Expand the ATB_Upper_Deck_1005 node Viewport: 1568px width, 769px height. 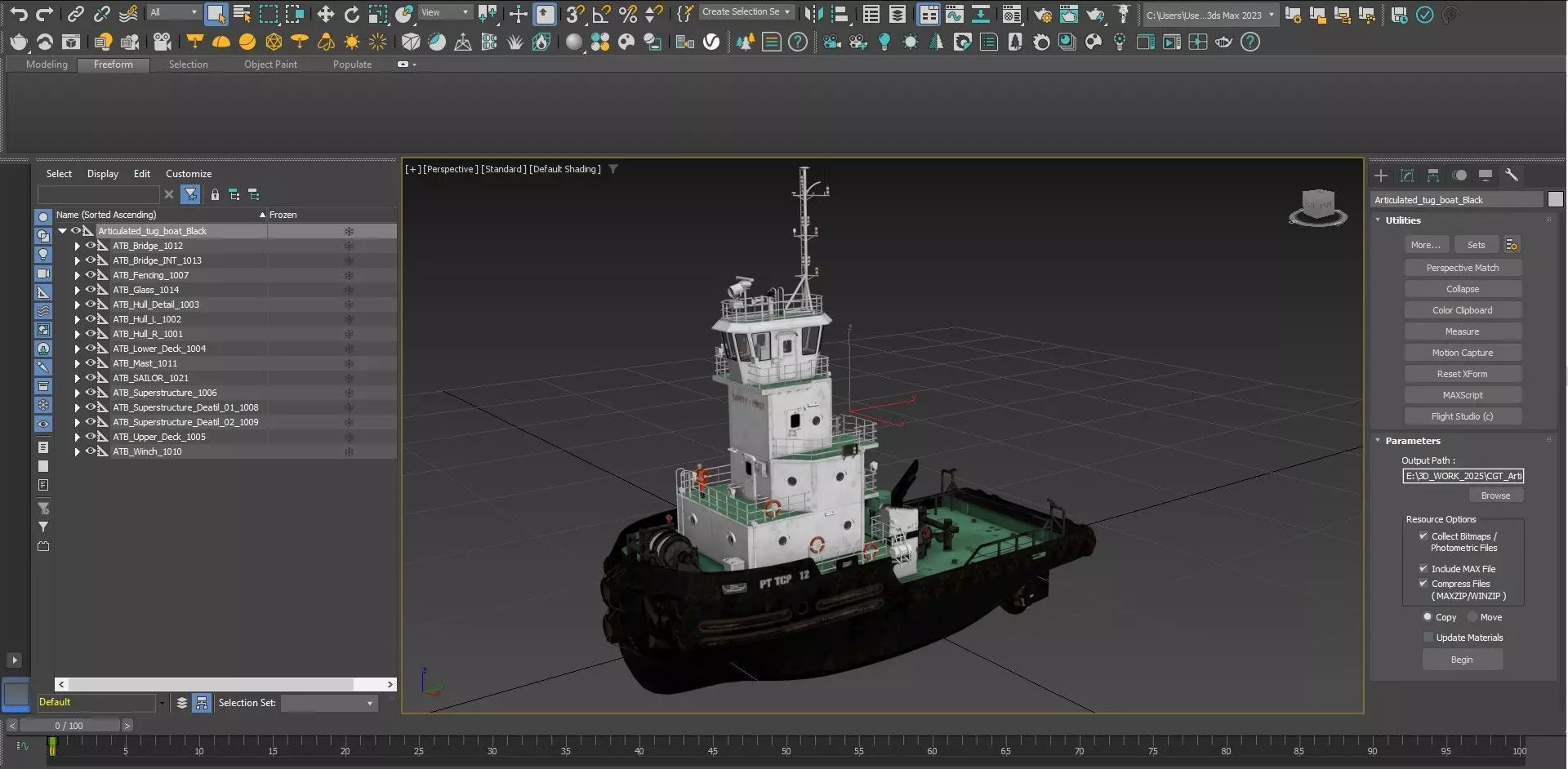point(78,437)
